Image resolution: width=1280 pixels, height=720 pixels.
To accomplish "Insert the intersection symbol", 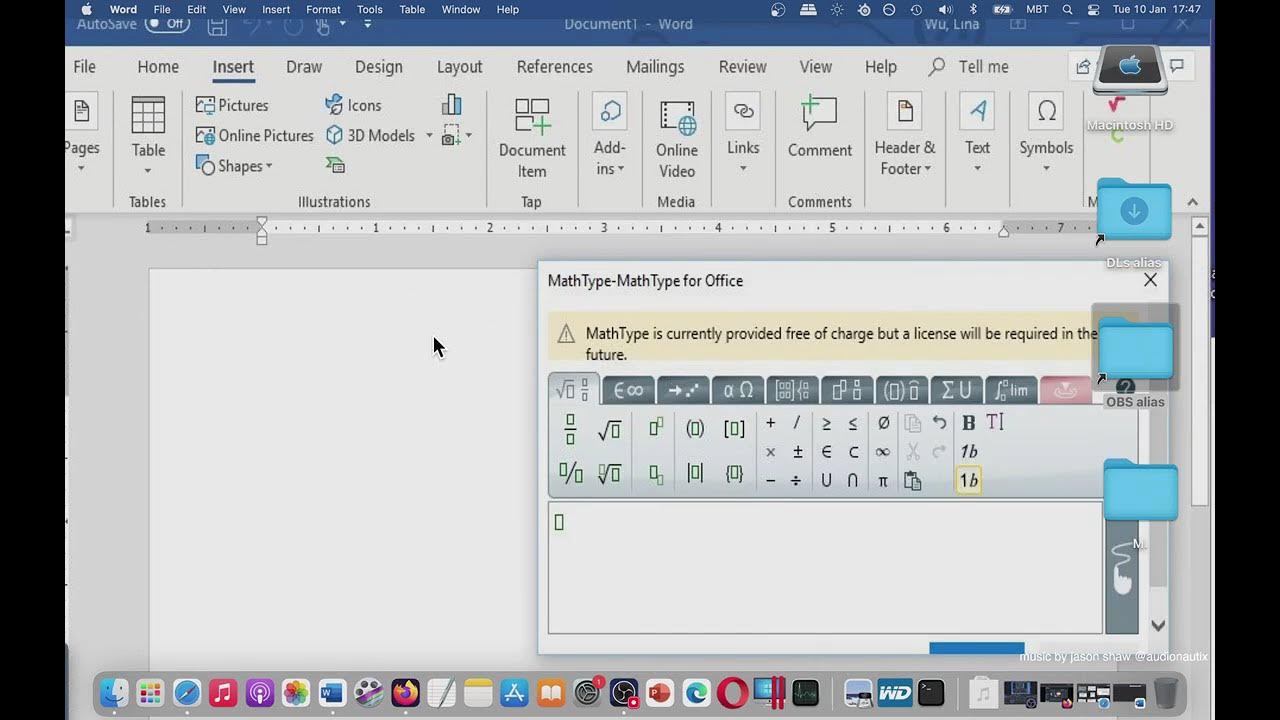I will (x=853, y=481).
